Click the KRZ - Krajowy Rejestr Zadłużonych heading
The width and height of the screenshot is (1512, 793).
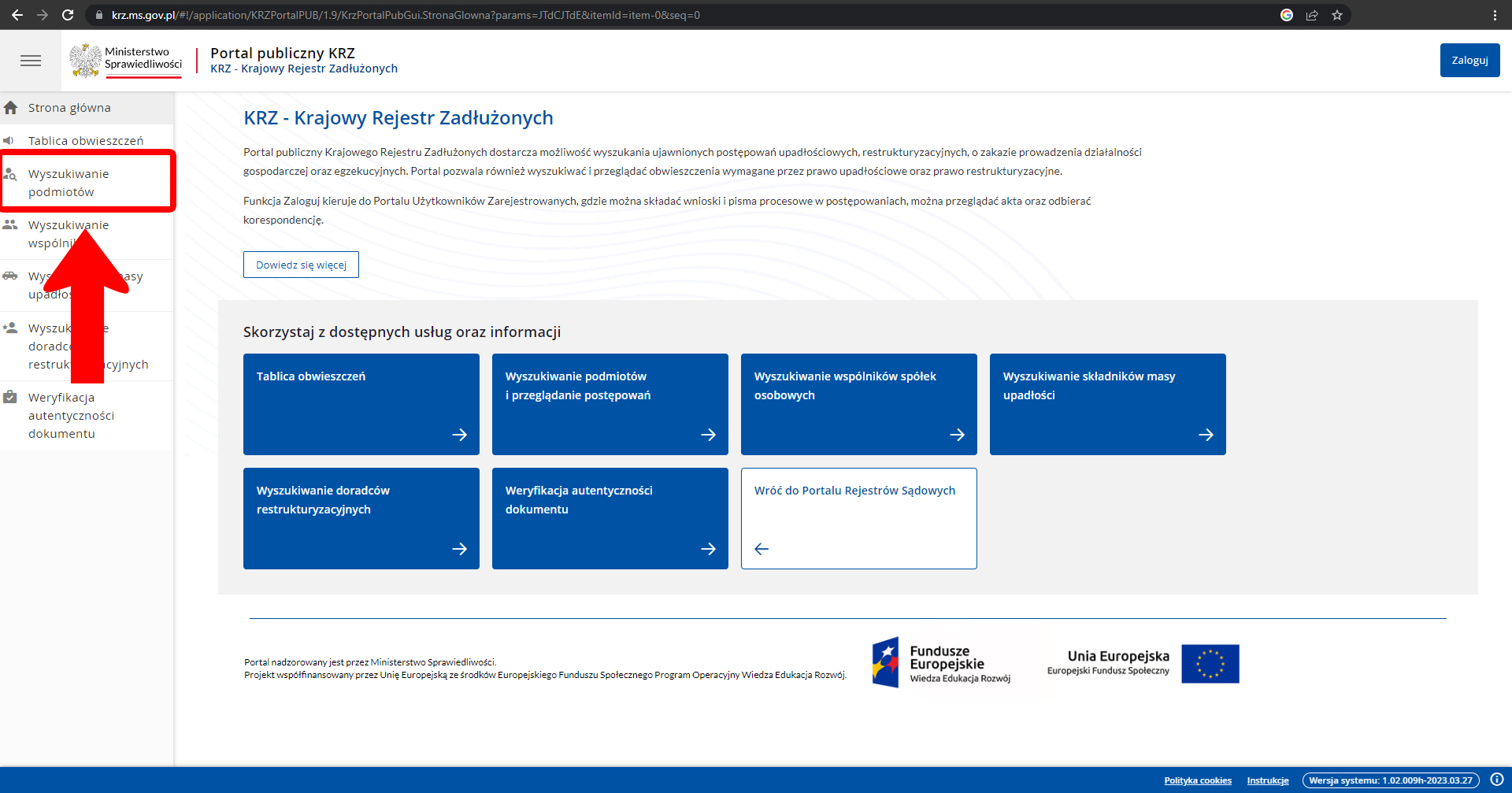tap(398, 117)
